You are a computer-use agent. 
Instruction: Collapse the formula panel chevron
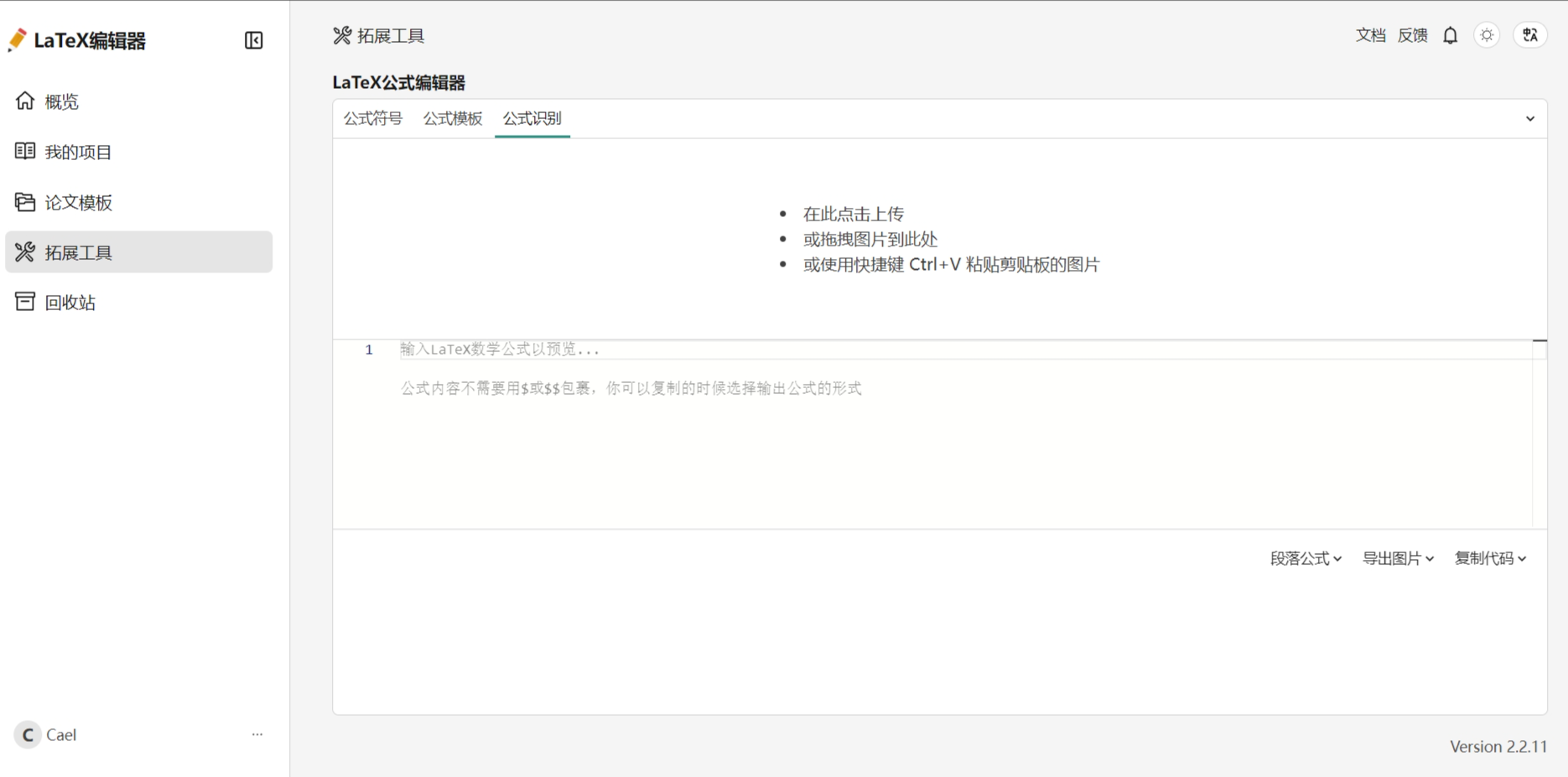[x=1529, y=119]
